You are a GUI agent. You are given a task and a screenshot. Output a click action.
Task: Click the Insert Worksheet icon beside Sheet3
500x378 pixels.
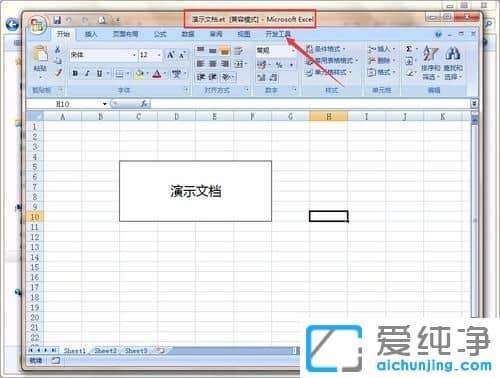161,350
